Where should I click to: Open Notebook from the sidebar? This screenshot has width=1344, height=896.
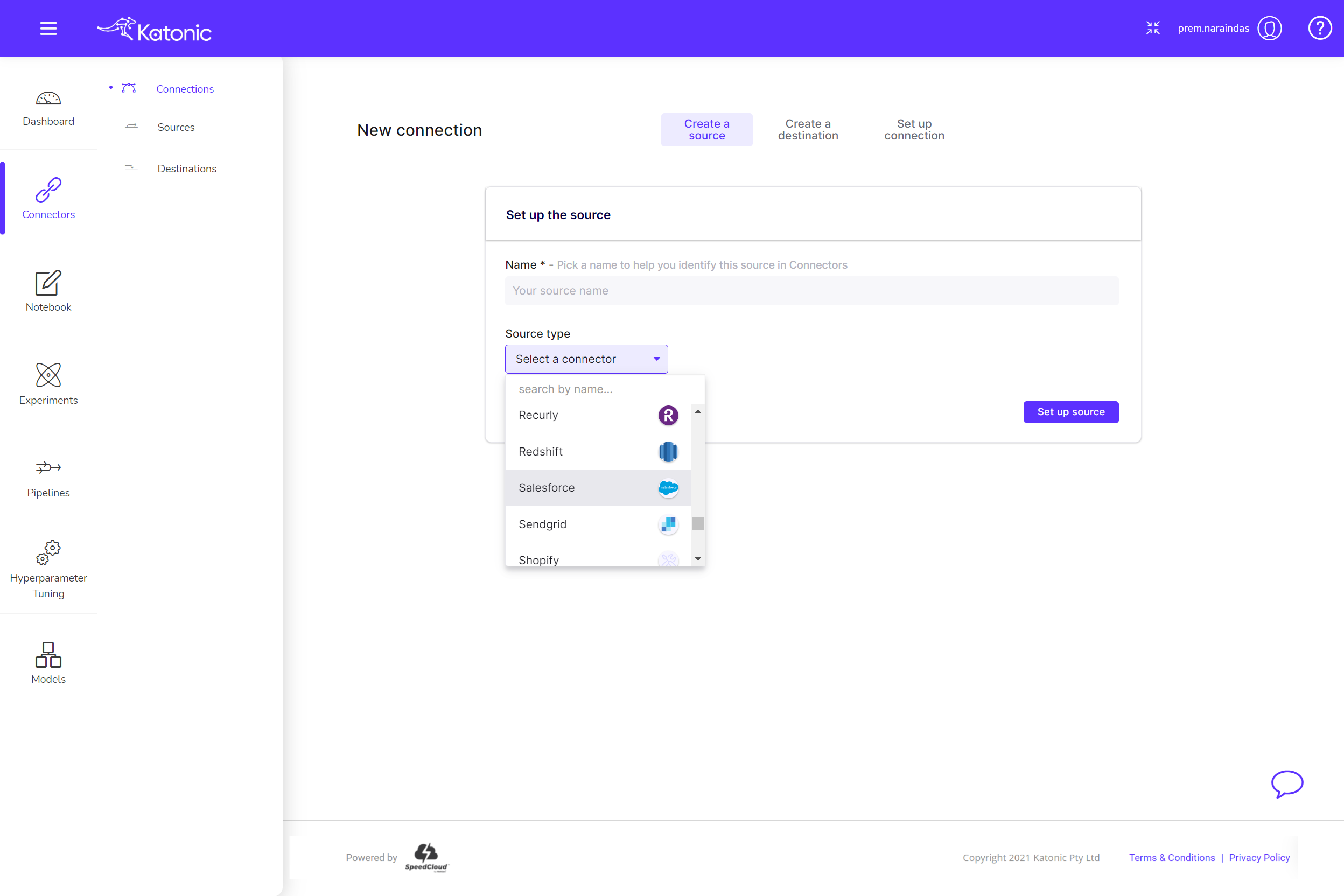[48, 283]
